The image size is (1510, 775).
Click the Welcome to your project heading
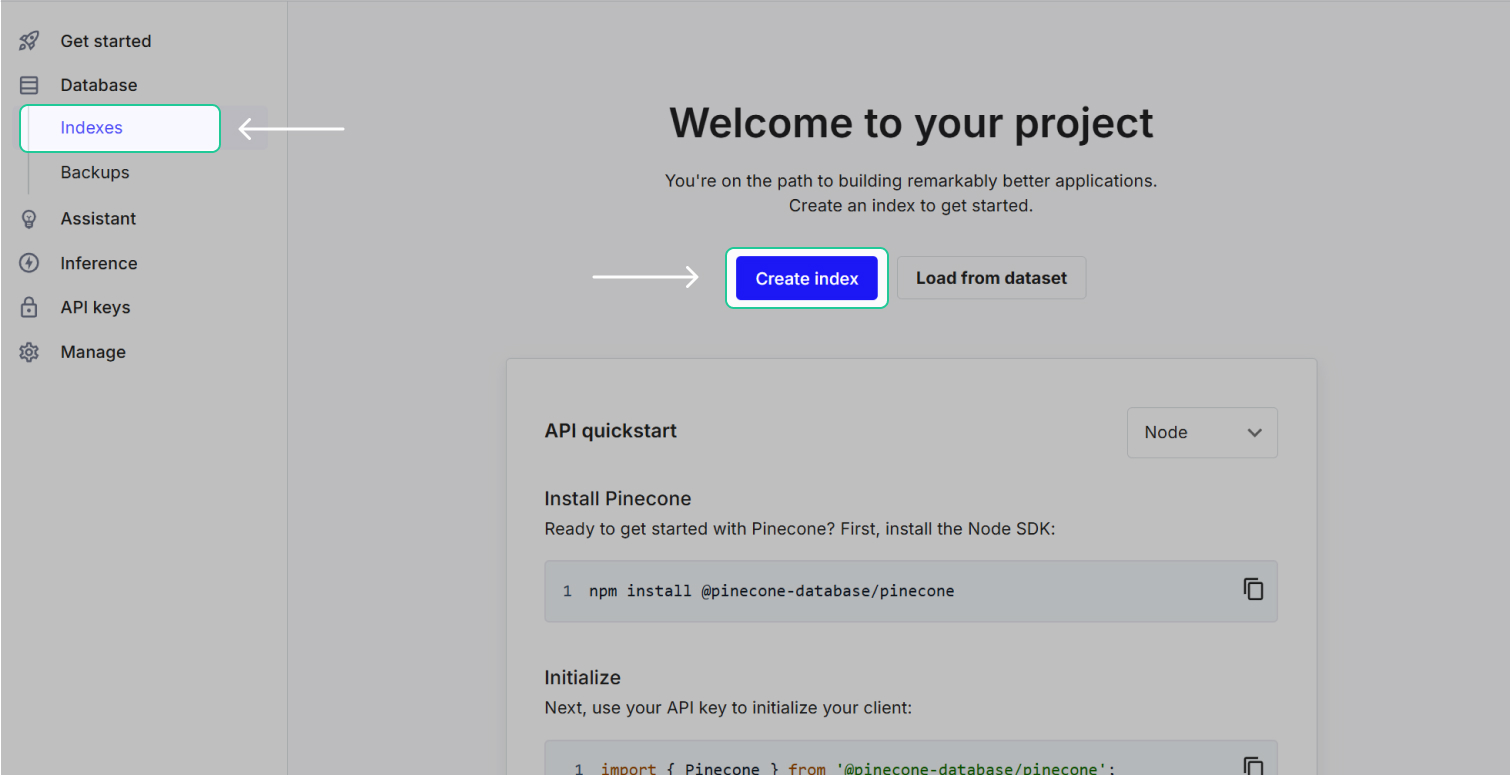click(911, 123)
